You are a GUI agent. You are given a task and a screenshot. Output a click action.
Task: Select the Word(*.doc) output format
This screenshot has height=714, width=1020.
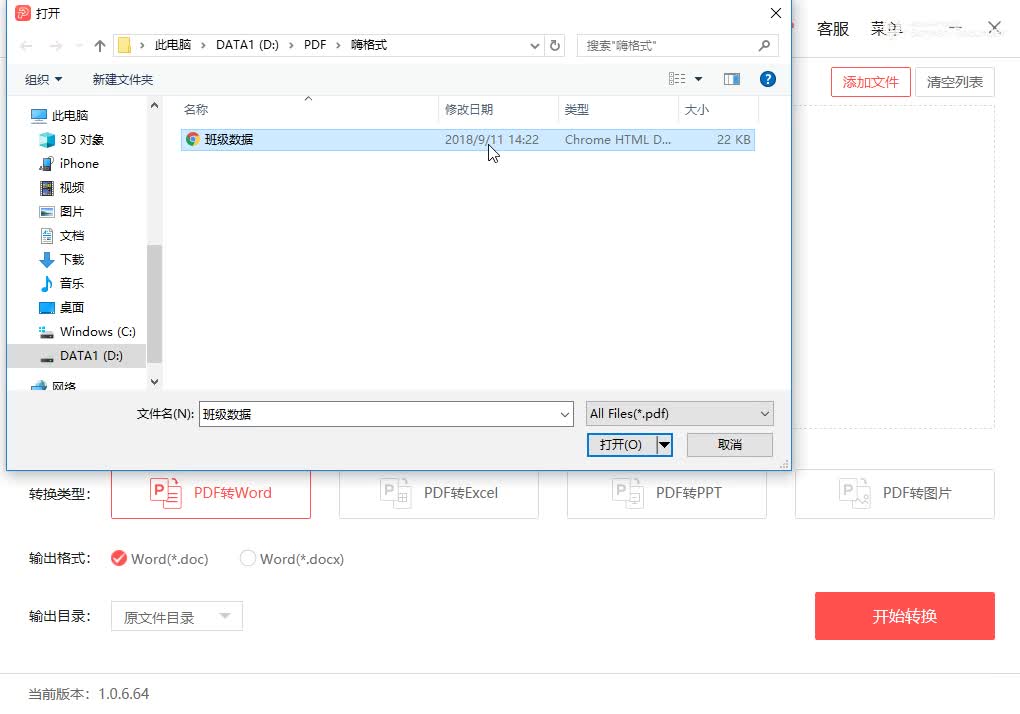[120, 559]
